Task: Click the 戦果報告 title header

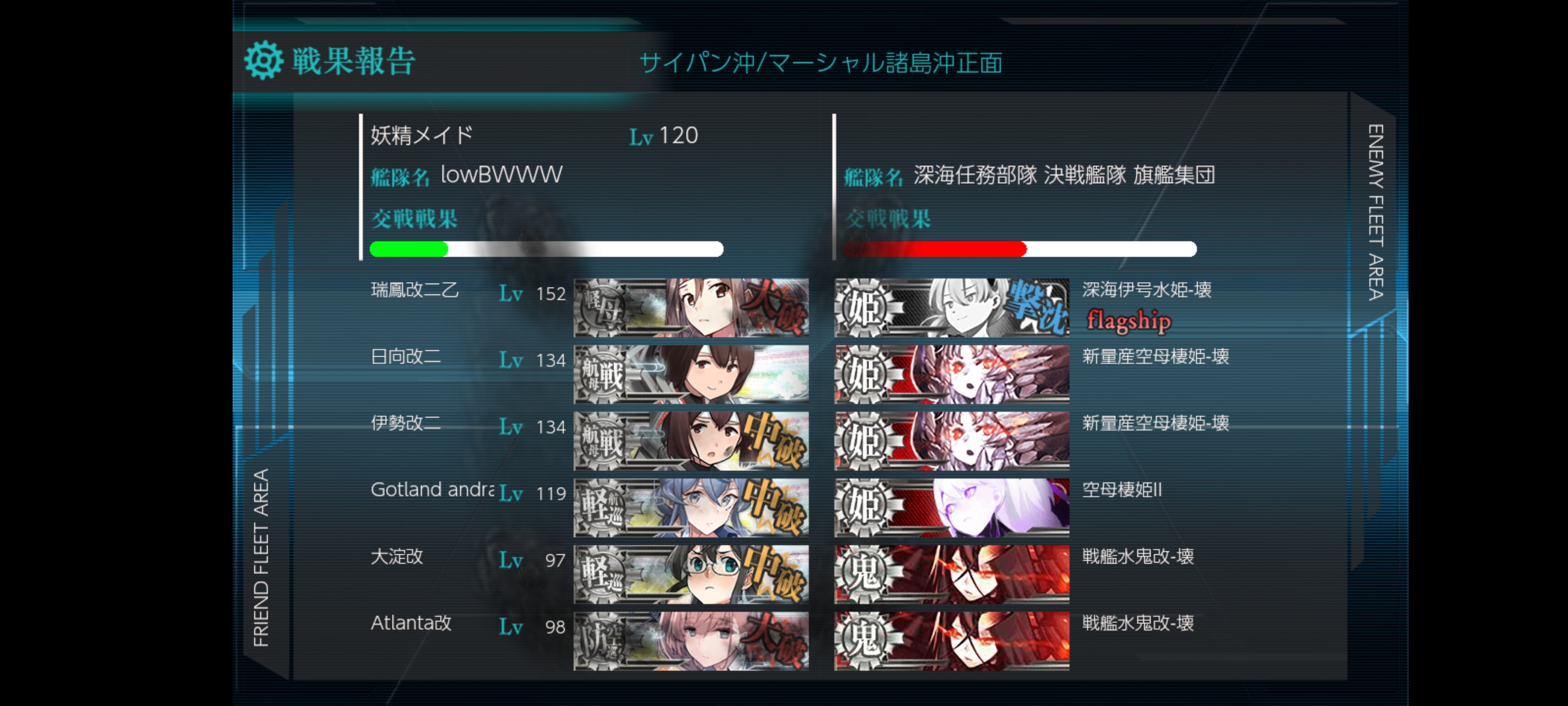Action: point(353,61)
